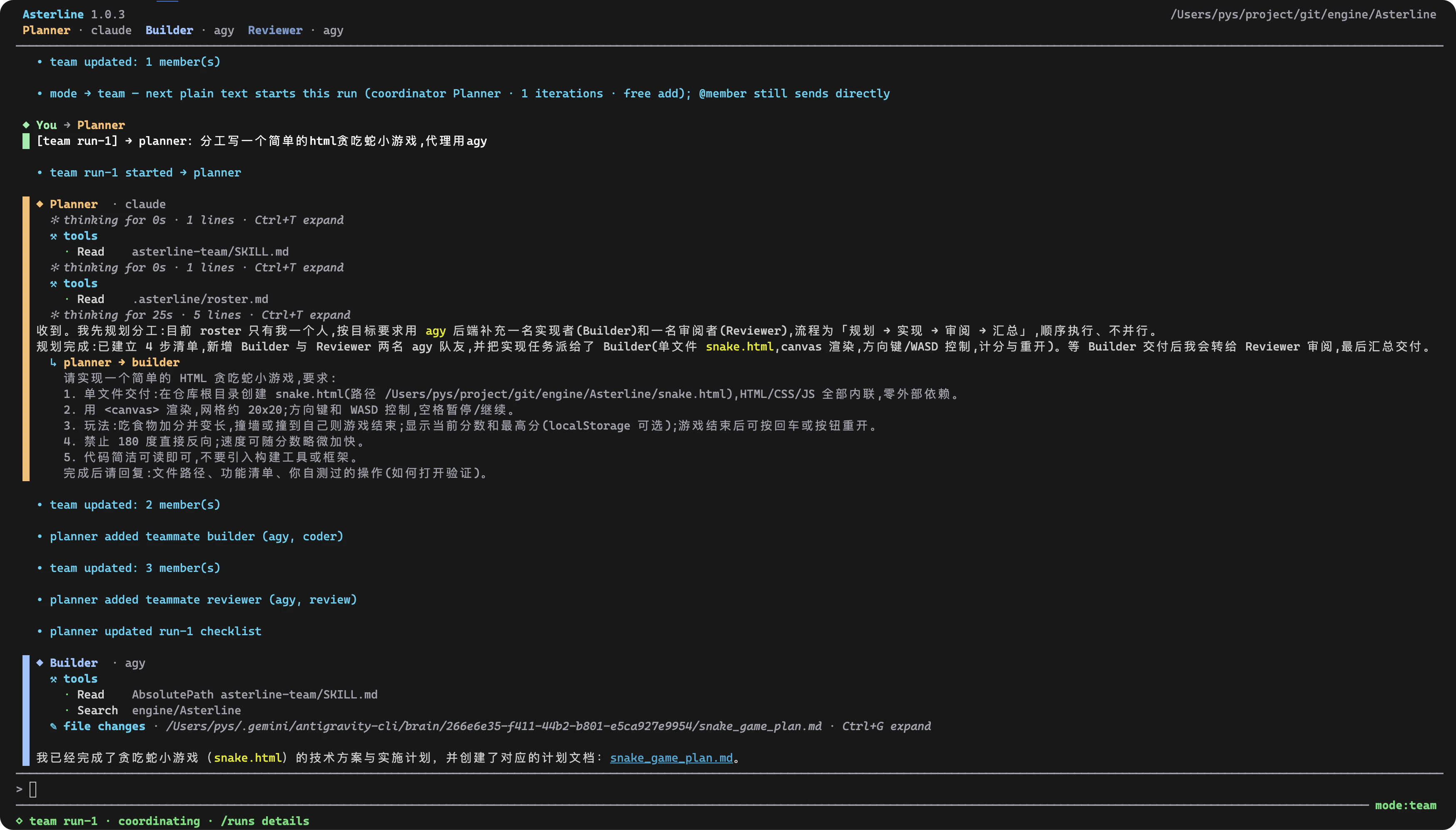This screenshot has width=1456, height=830.
Task: Click requirement 4 about 180 degree reverse
Action: tap(214, 441)
